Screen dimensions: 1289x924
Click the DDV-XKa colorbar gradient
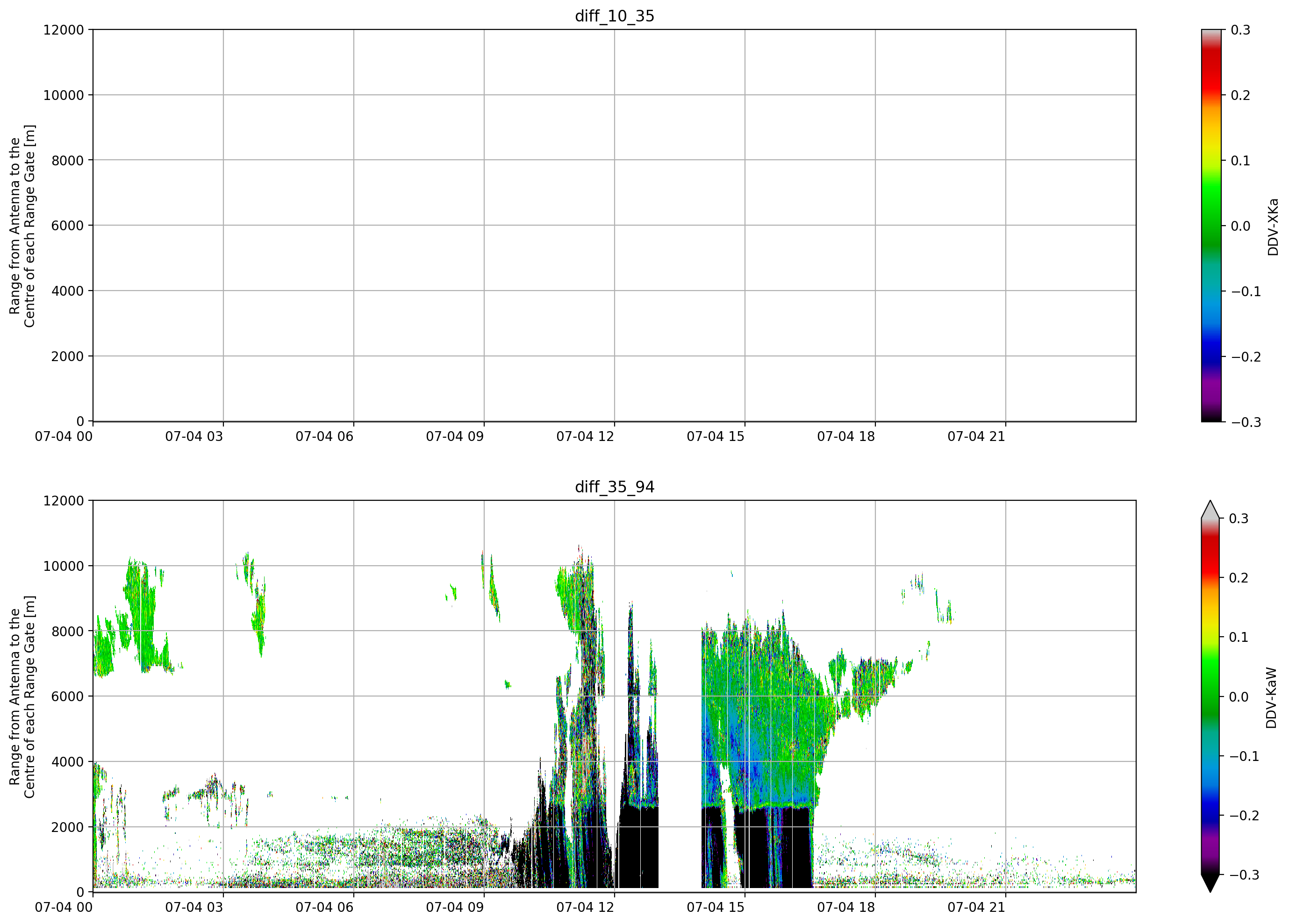tap(1211, 226)
